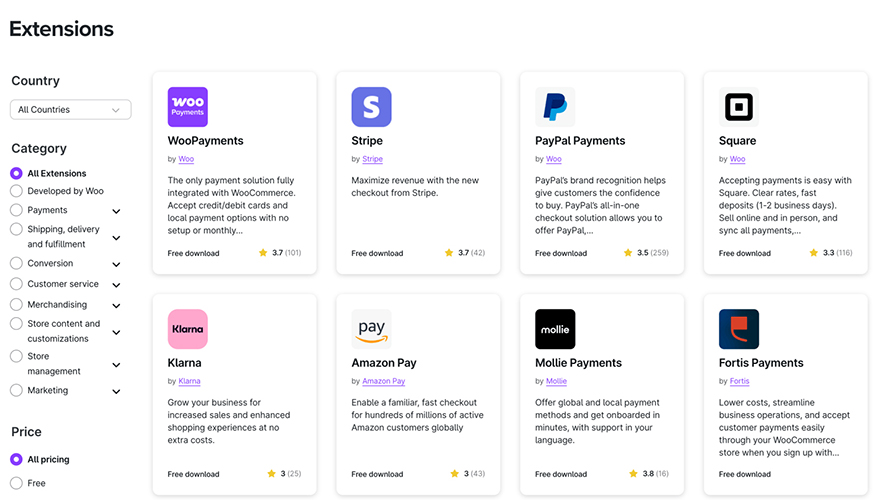The width and height of the screenshot is (884, 500).
Task: Click the PayPal logo icon
Action: (x=555, y=107)
